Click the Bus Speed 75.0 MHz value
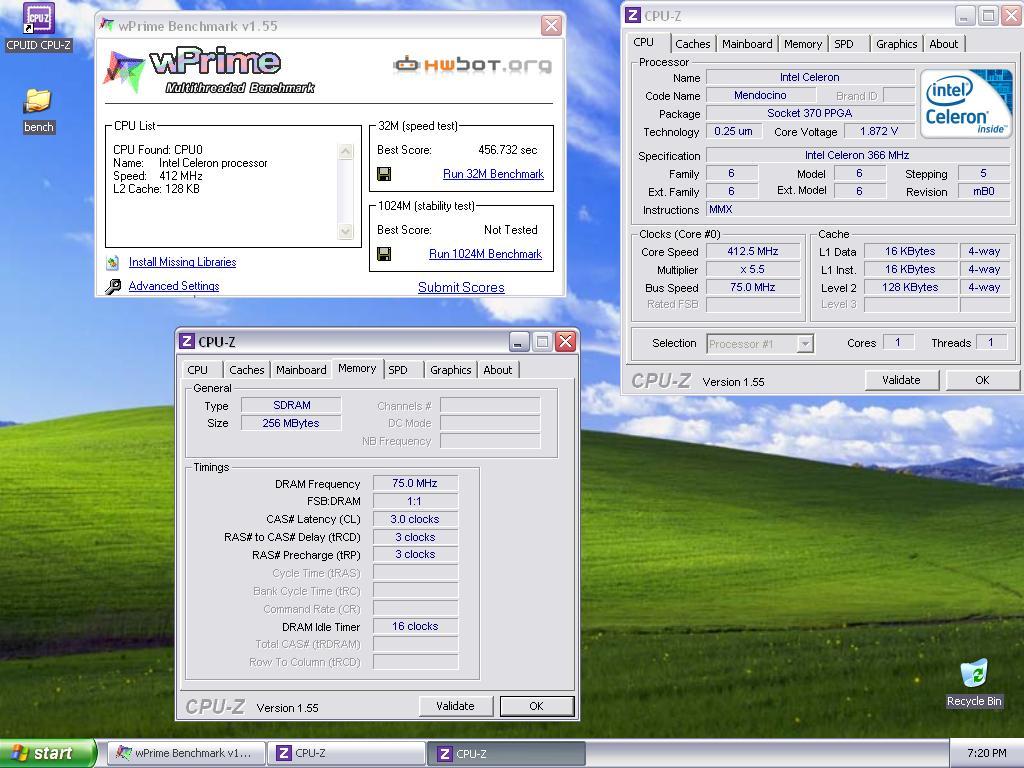 pos(753,287)
